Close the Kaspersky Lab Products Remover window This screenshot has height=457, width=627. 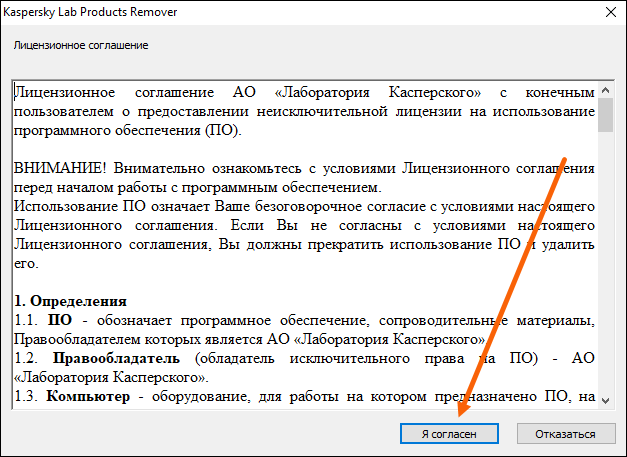[x=611, y=12]
